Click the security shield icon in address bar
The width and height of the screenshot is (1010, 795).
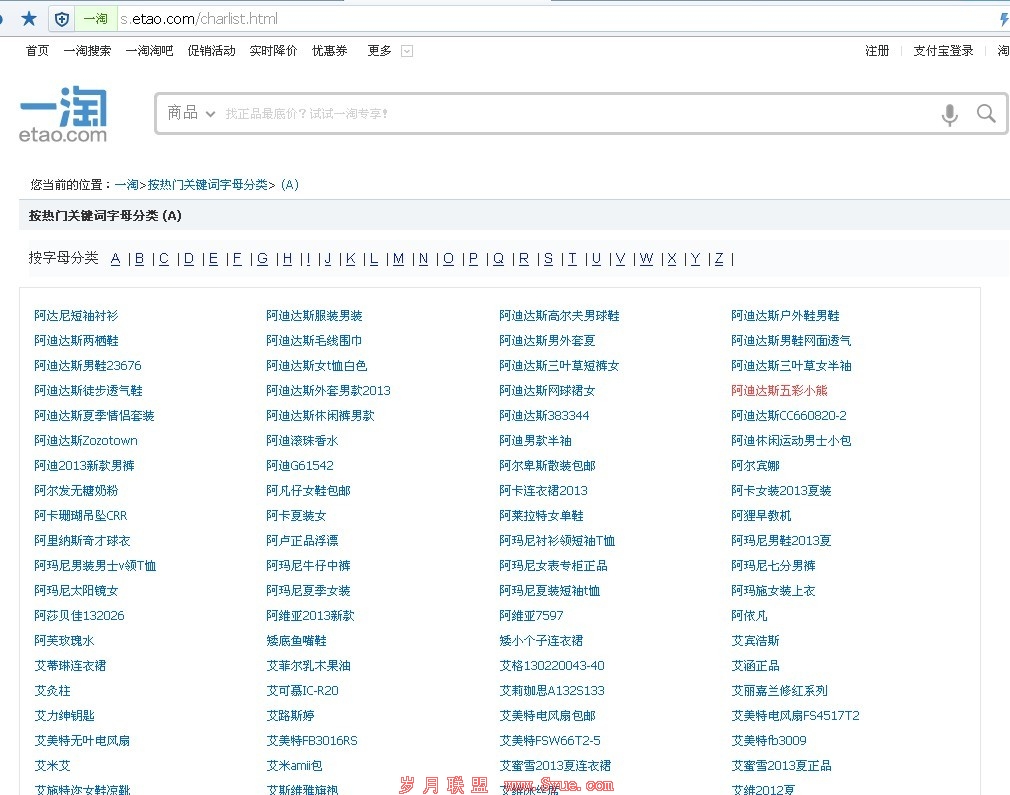62,19
